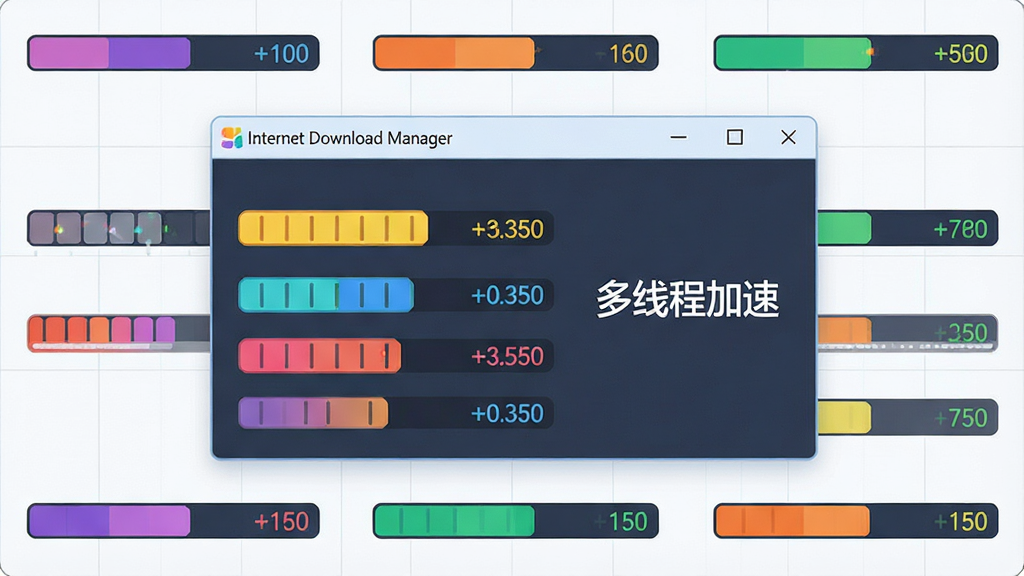
Task: Click the purple bar labeled +100
Action: [110, 53]
